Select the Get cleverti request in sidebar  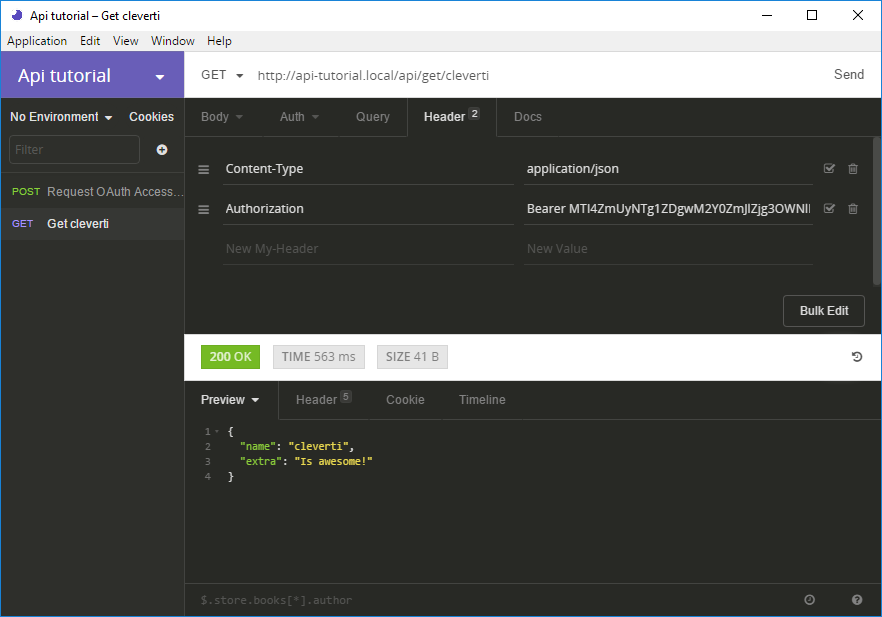pos(80,223)
